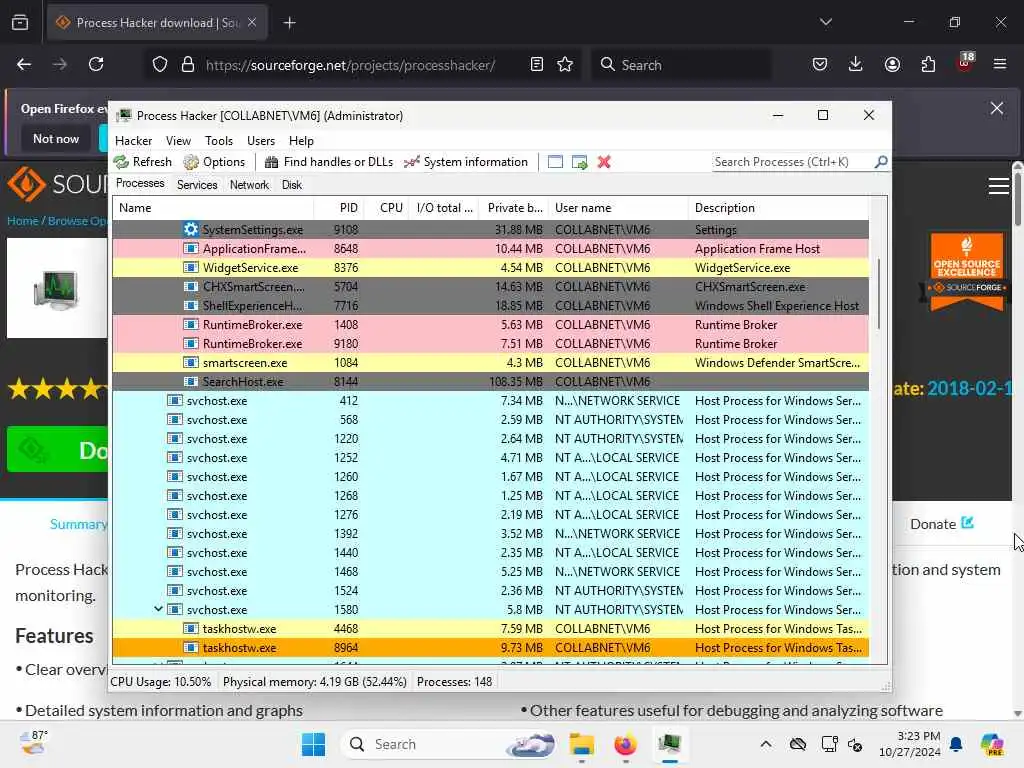Toggle Firefox reader view icon
1024x768 pixels.
pyautogui.click(x=537, y=64)
